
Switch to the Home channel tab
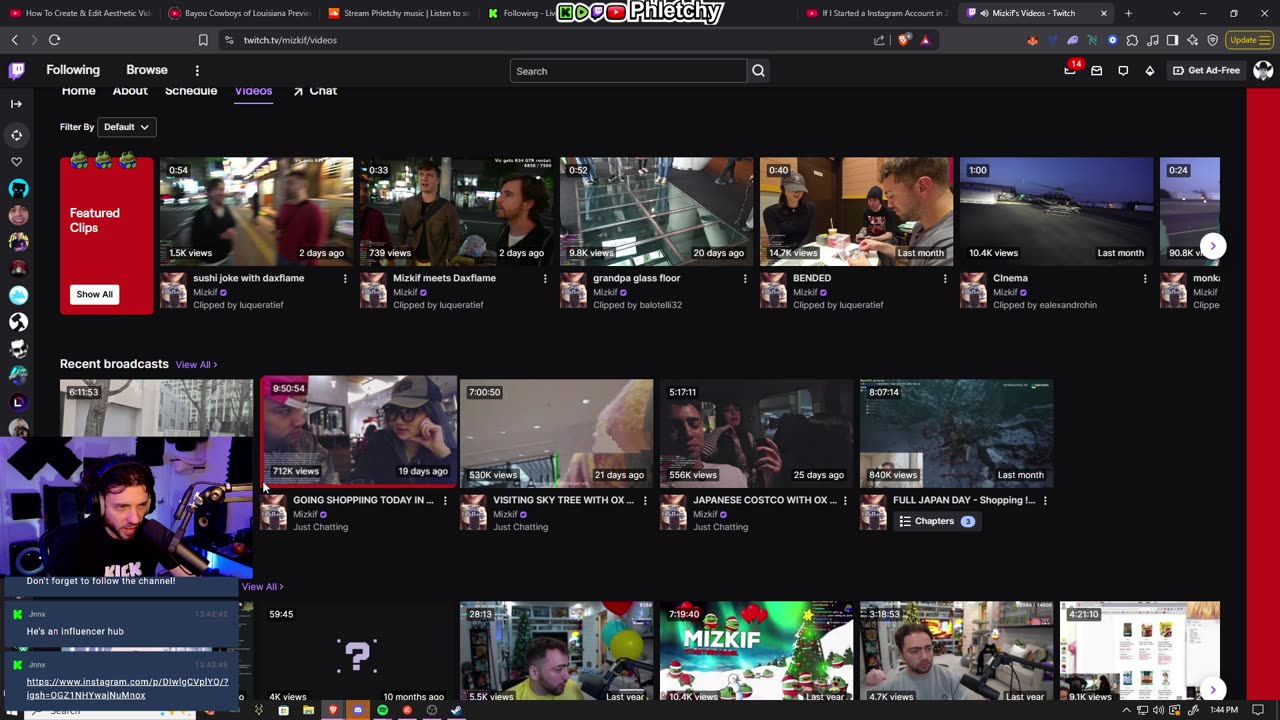click(x=78, y=91)
